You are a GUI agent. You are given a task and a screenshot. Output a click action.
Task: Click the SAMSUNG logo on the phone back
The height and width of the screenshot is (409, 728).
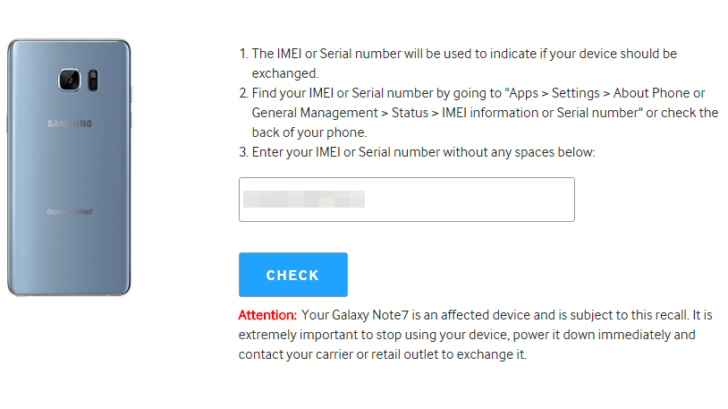[x=68, y=124]
